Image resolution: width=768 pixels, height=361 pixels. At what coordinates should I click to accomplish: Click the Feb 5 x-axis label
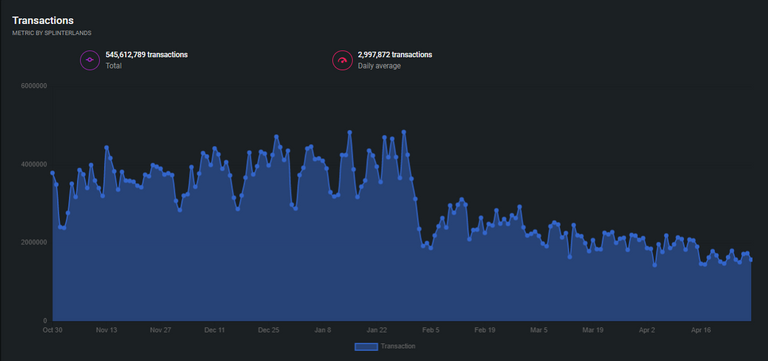click(431, 330)
